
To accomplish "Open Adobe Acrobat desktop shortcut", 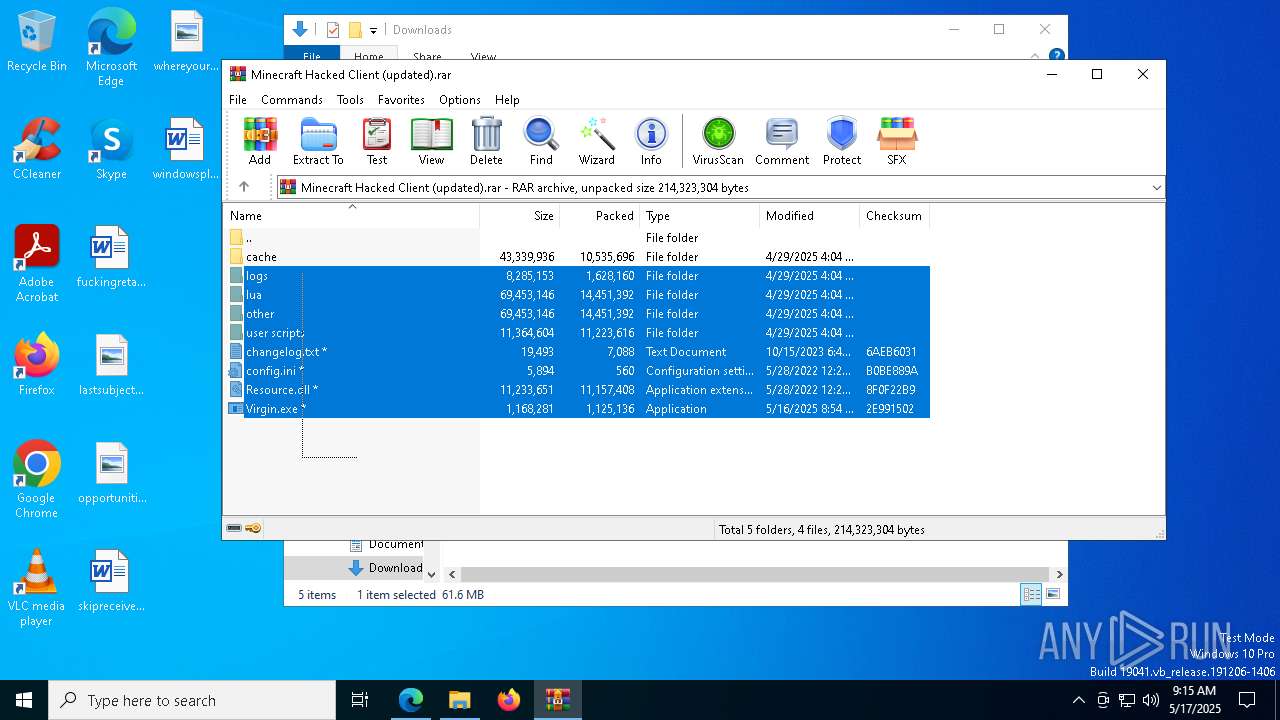I will (37, 264).
